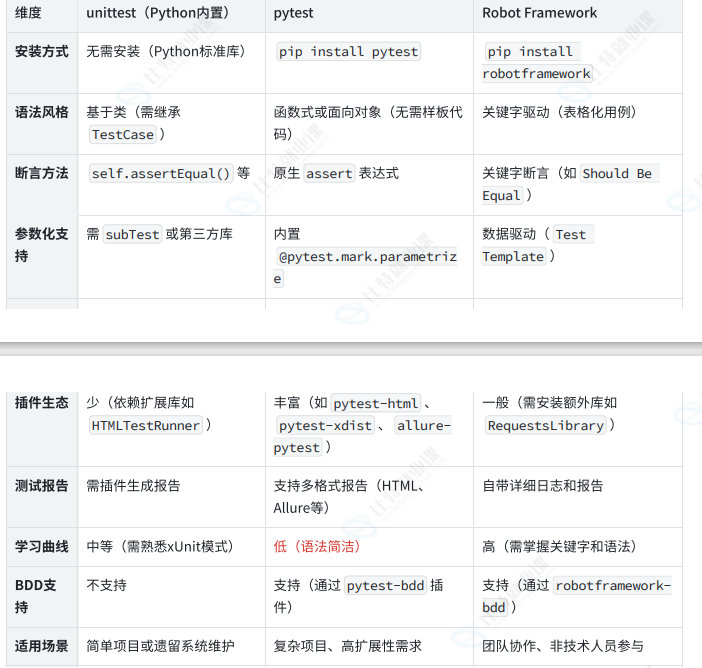Select the '学习曲线' row label
This screenshot has width=702, height=668.
[42, 546]
